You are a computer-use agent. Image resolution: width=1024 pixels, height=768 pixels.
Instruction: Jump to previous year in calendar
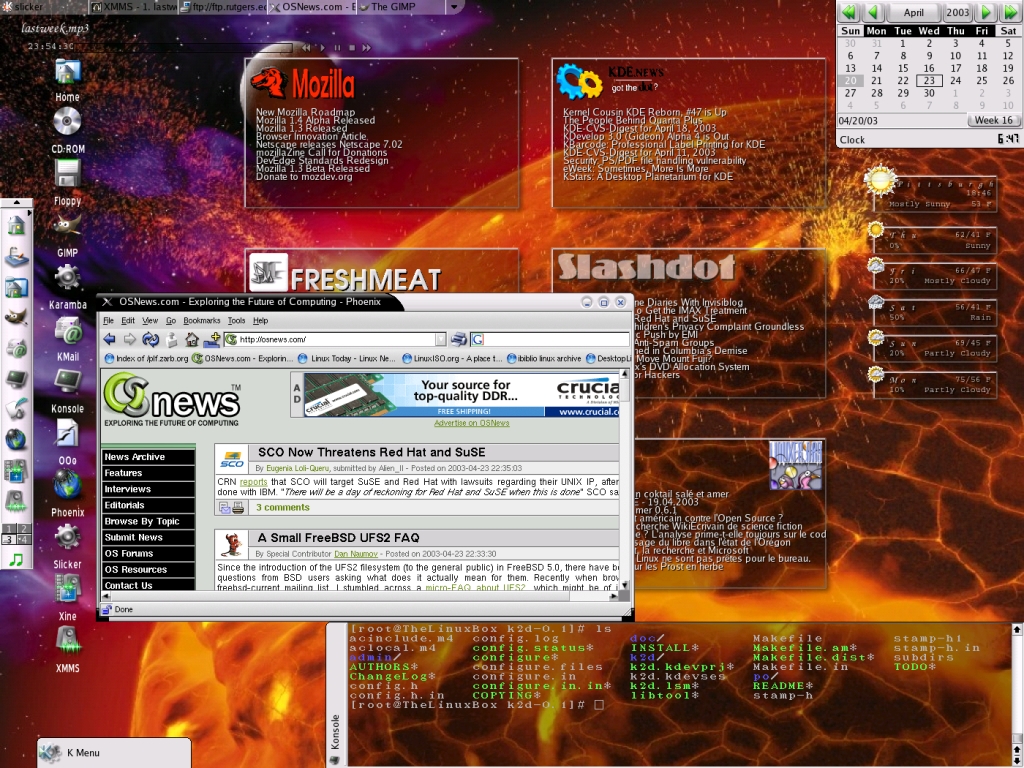coord(849,12)
